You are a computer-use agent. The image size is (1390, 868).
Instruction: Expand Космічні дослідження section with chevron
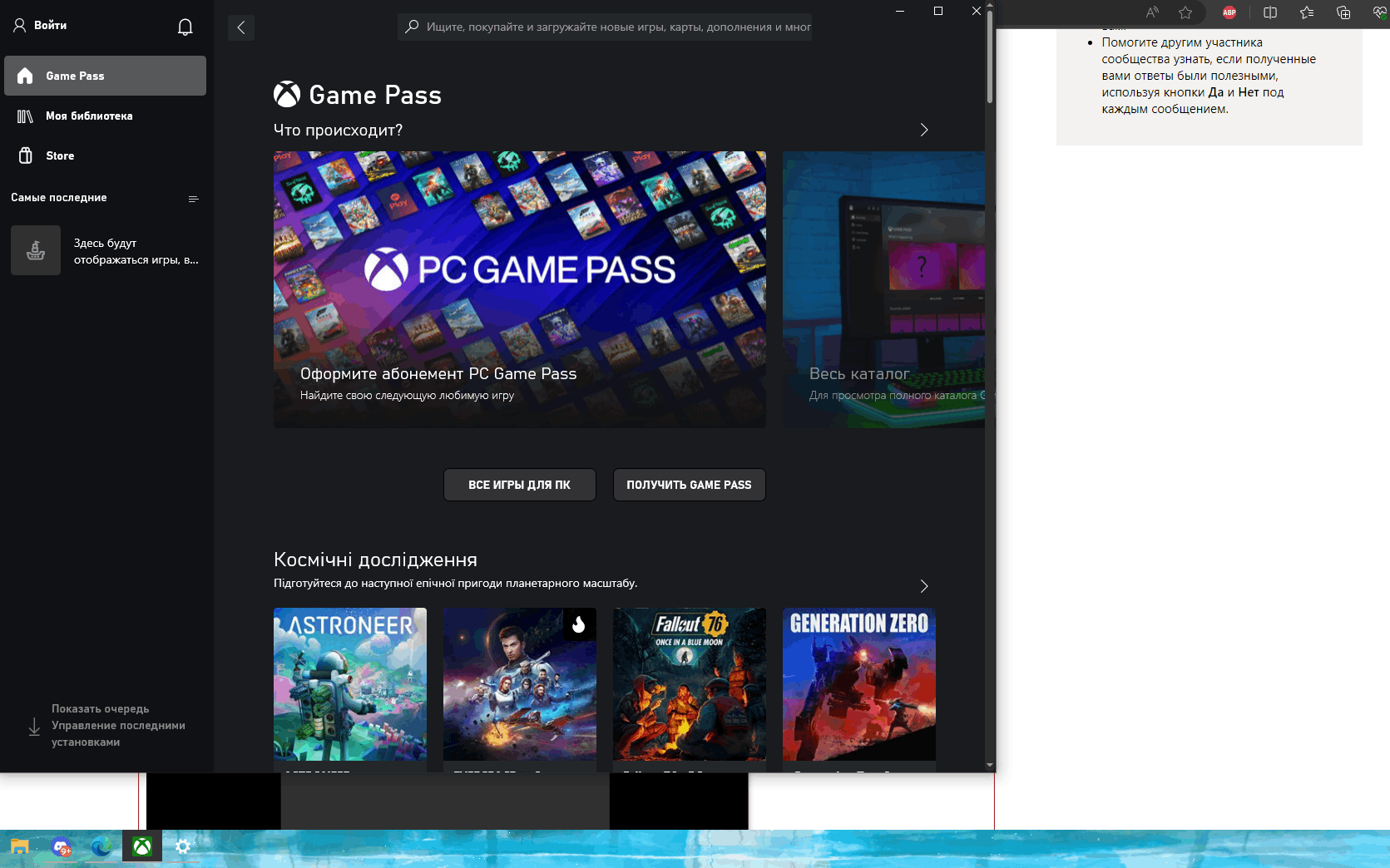click(924, 586)
